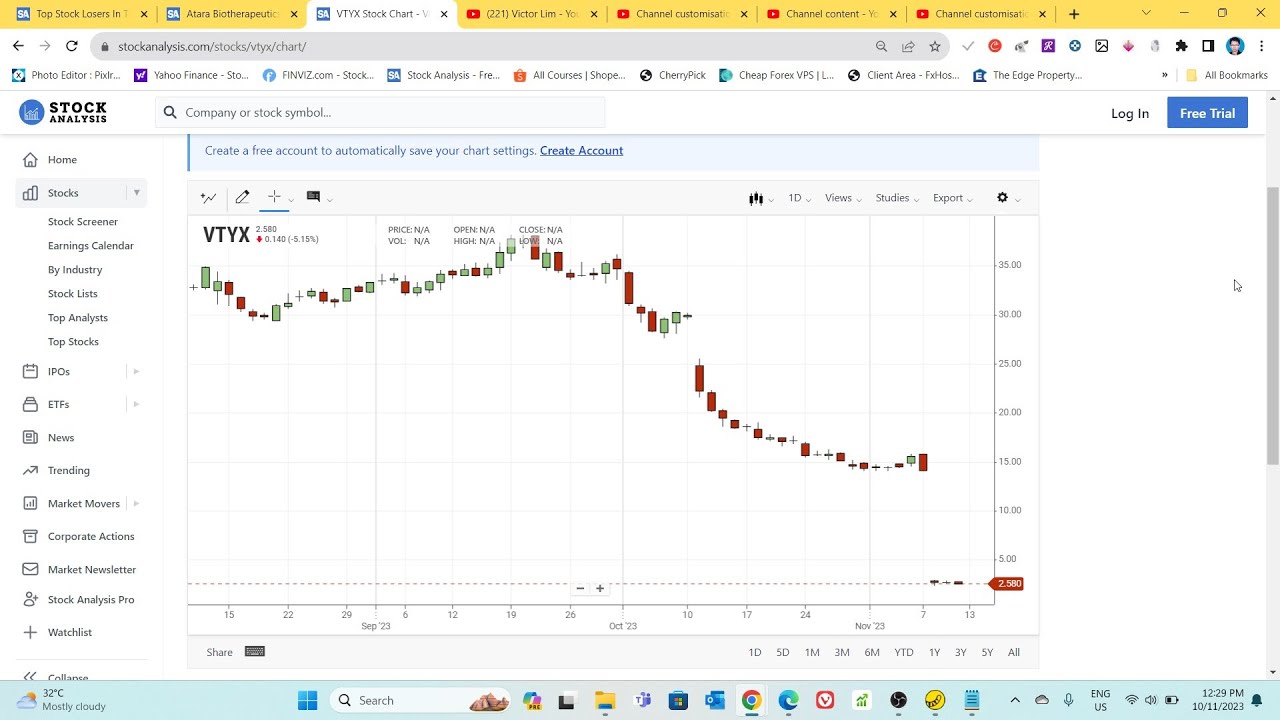Select the 6M range
This screenshot has width=1280, height=720.
tap(872, 652)
